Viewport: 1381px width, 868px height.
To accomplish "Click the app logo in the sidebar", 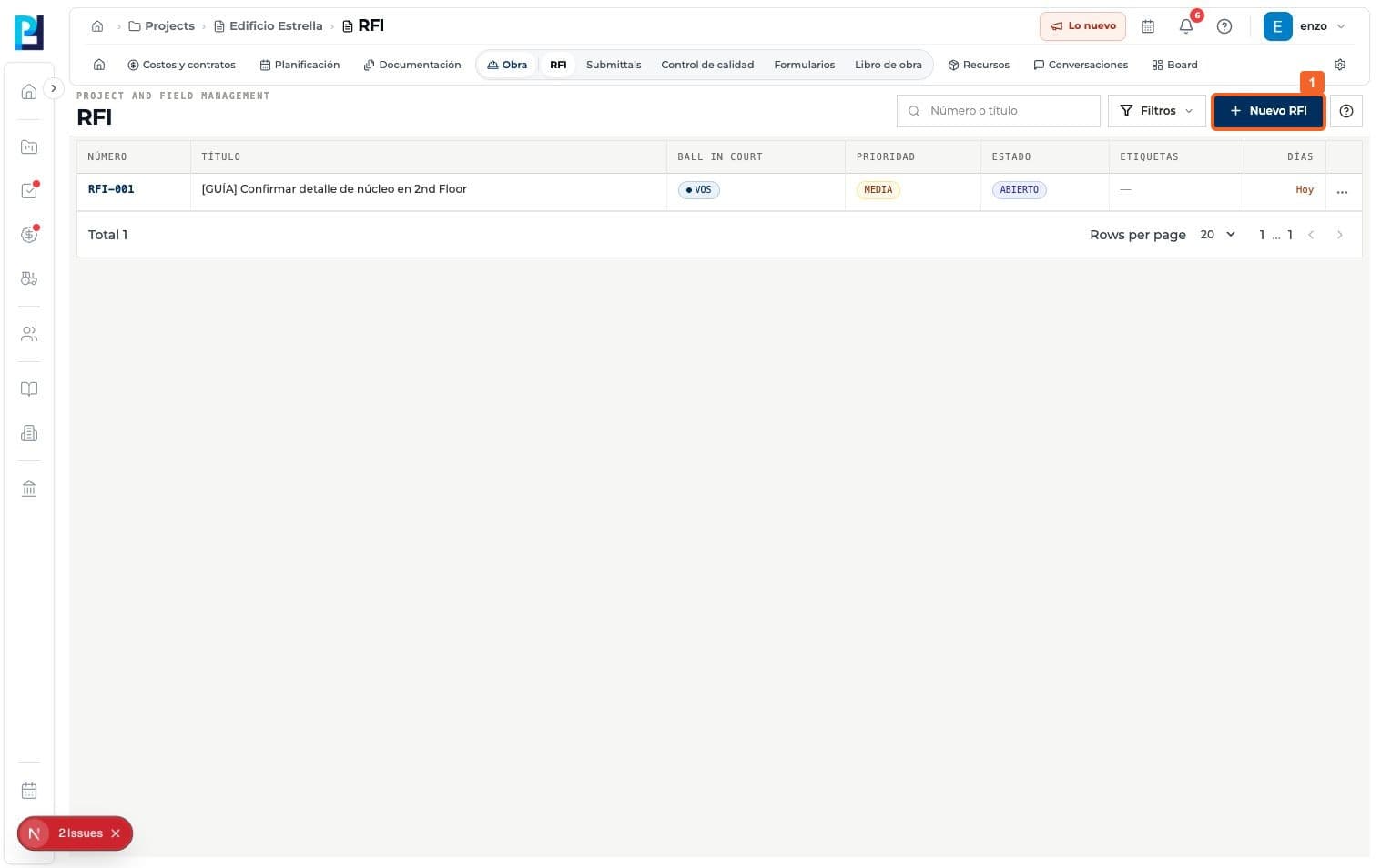I will tap(29, 33).
